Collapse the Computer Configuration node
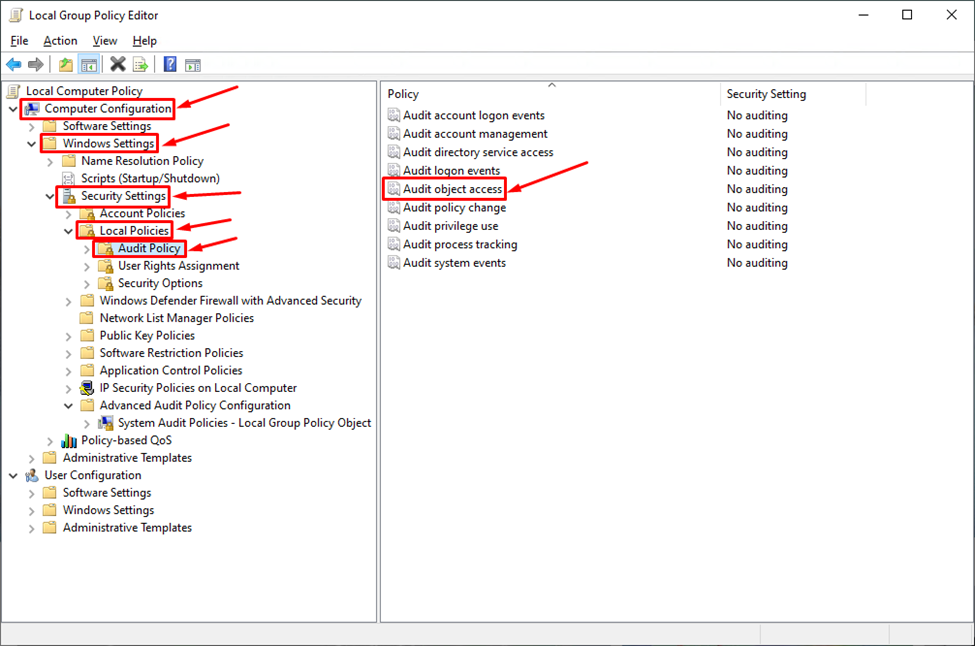 click(13, 109)
